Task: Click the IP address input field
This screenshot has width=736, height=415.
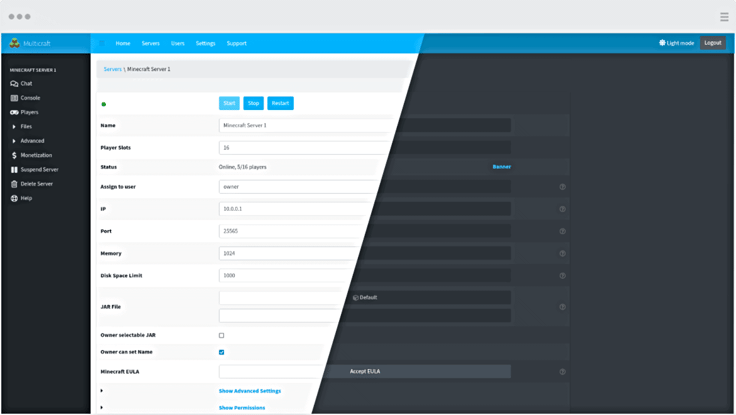Action: tap(365, 209)
